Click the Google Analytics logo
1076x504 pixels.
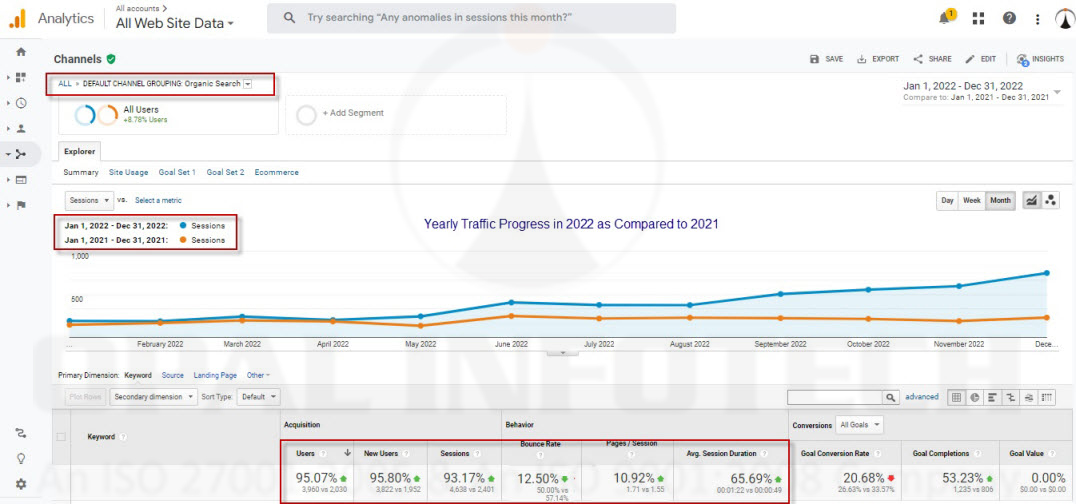(x=17, y=19)
